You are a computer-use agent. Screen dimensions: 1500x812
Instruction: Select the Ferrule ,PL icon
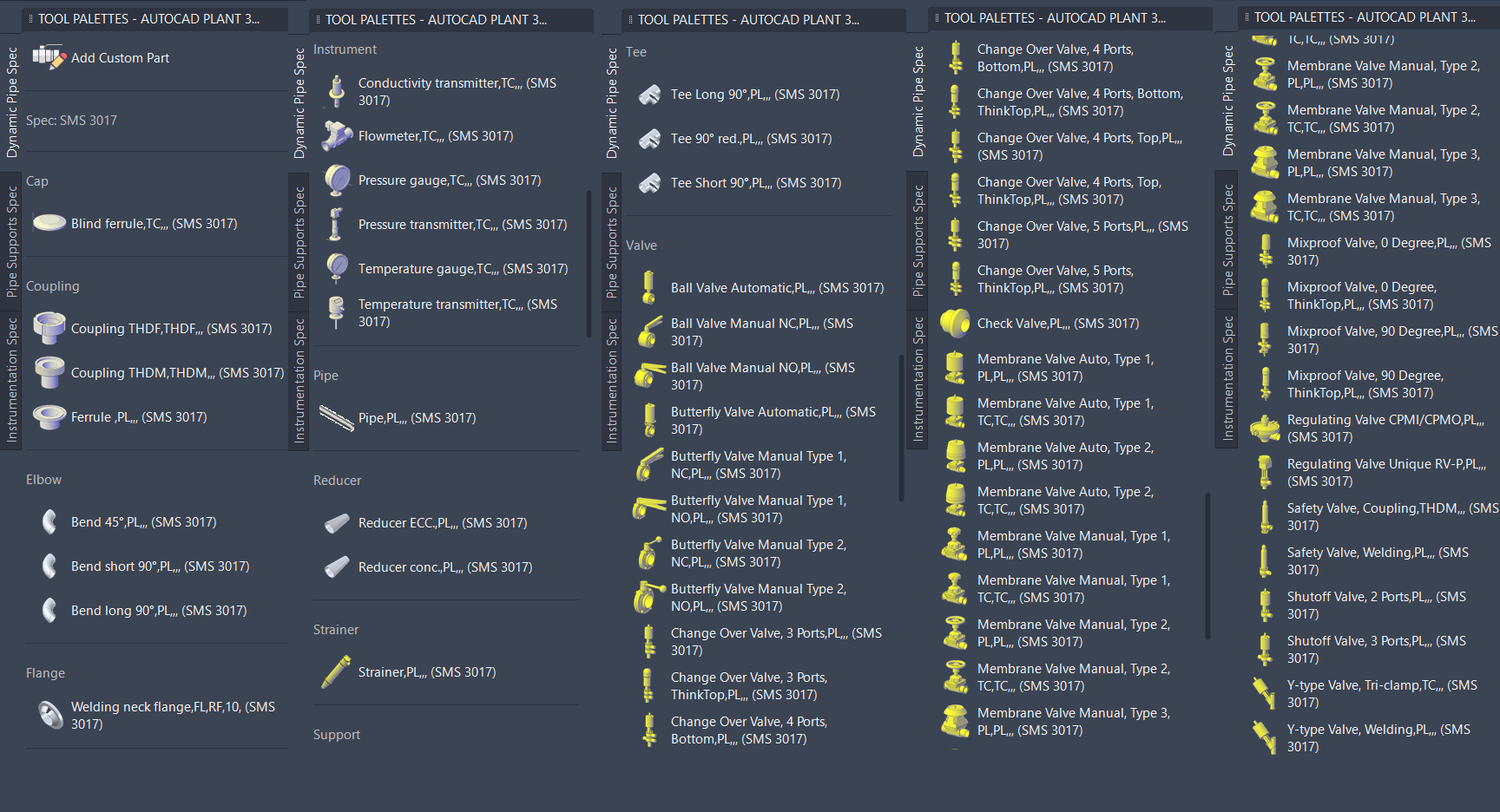[49, 416]
